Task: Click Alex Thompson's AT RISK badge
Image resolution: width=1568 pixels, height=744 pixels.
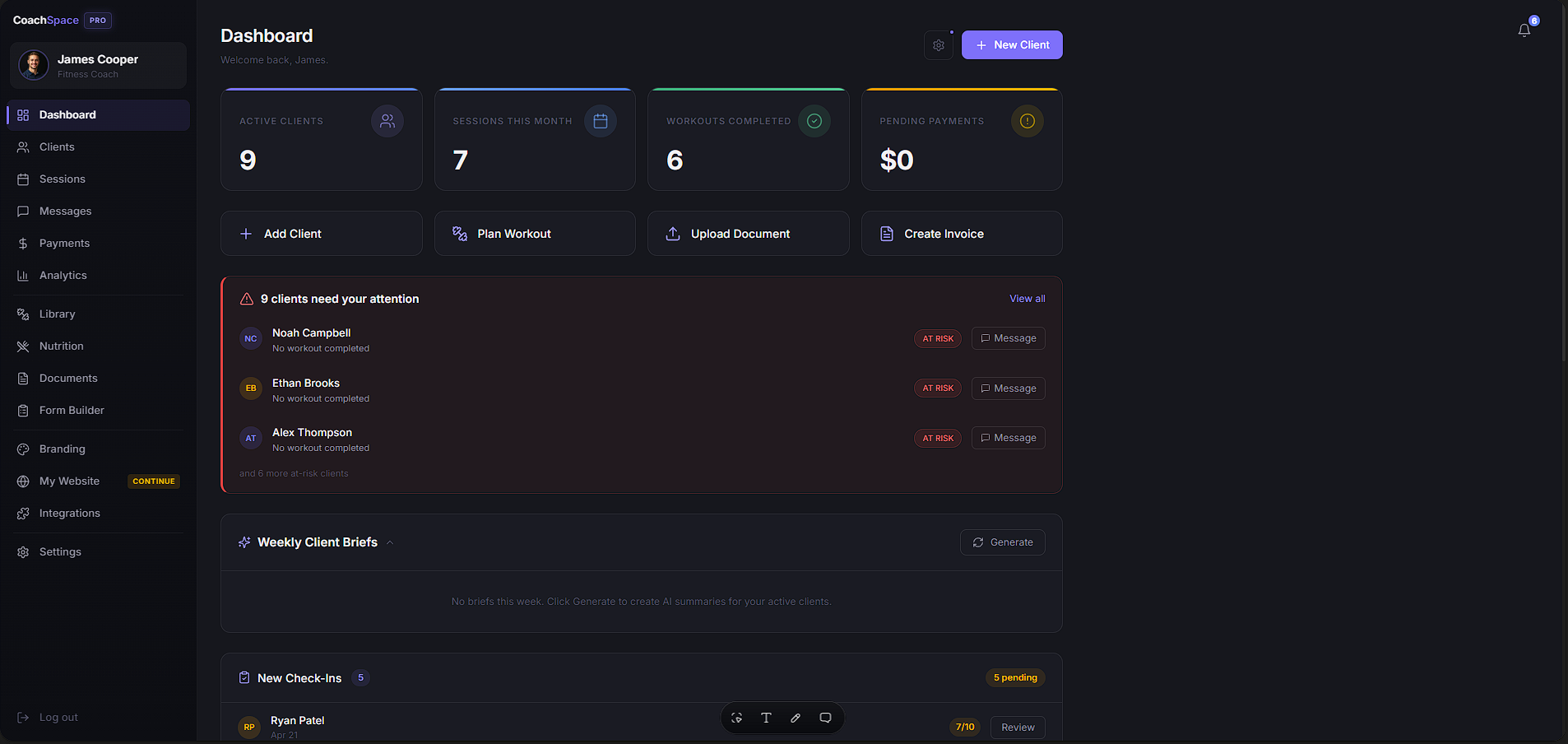Action: [x=938, y=439]
